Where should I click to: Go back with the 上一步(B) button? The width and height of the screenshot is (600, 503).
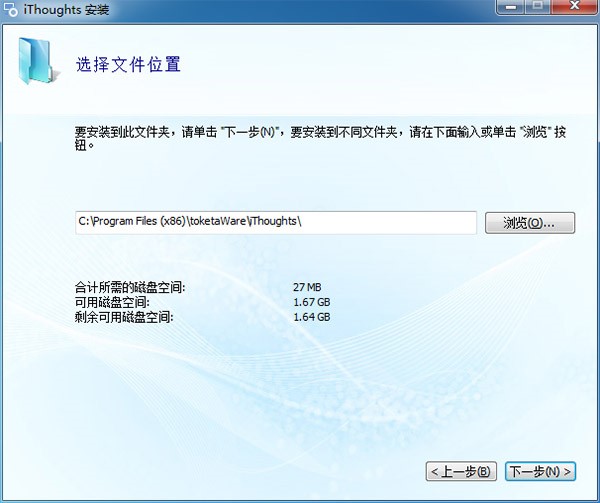[461, 471]
